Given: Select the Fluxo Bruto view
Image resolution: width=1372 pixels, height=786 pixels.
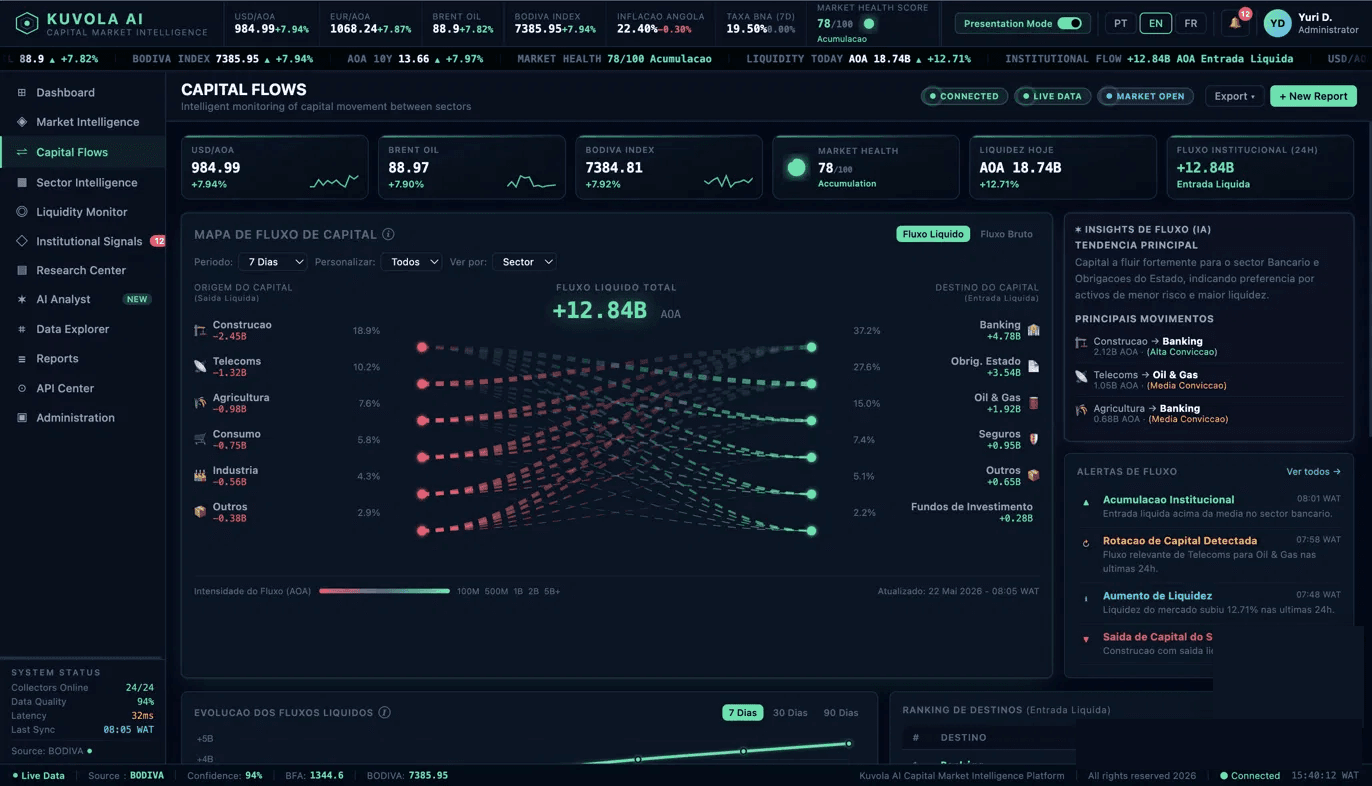Looking at the screenshot, I should (x=1006, y=234).
